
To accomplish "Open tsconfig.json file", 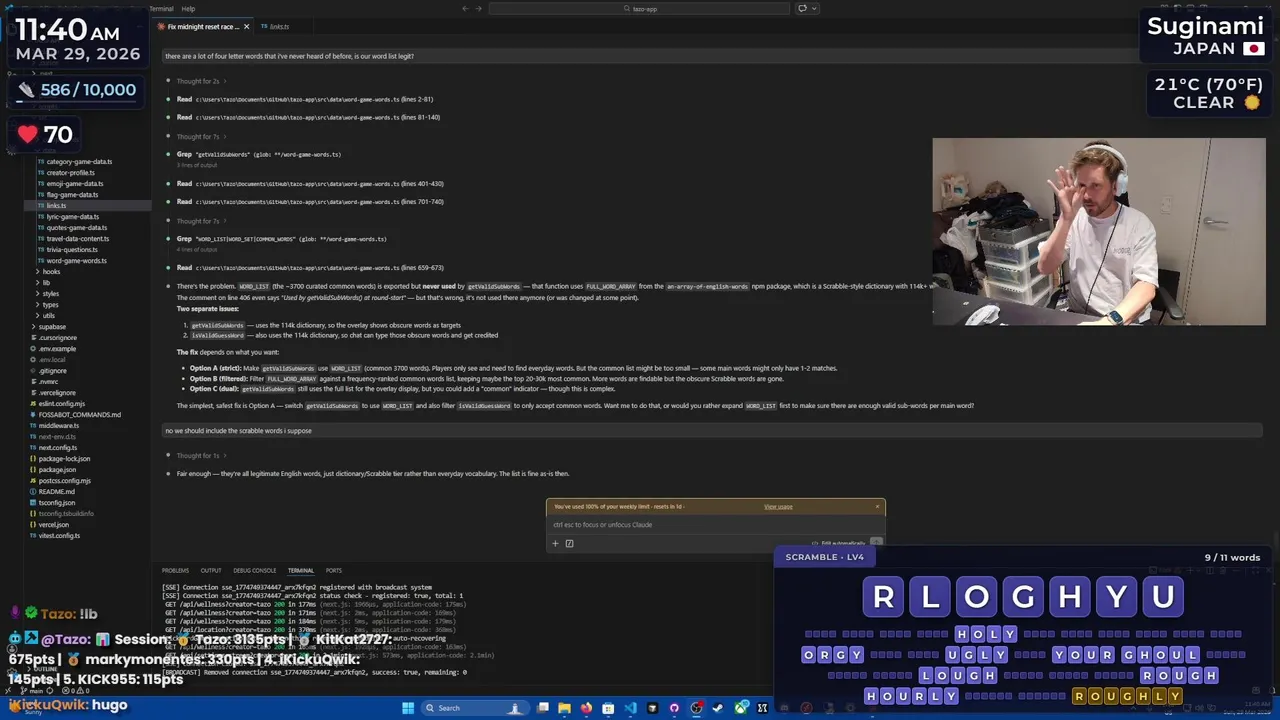I will point(57,503).
